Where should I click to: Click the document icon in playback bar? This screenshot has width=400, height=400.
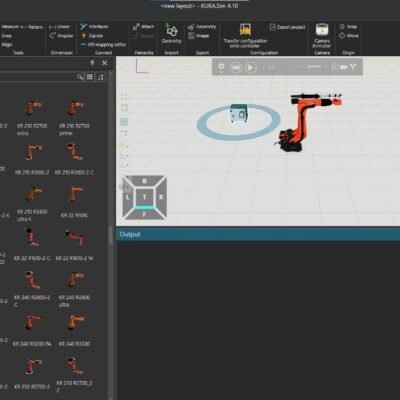(335, 67)
